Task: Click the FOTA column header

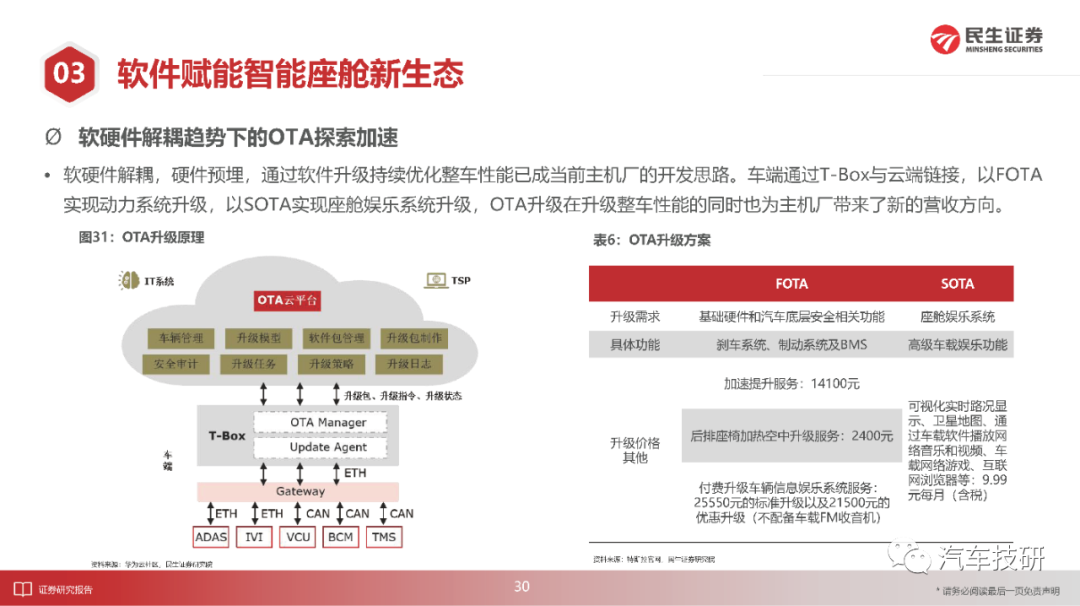Action: tap(791, 284)
